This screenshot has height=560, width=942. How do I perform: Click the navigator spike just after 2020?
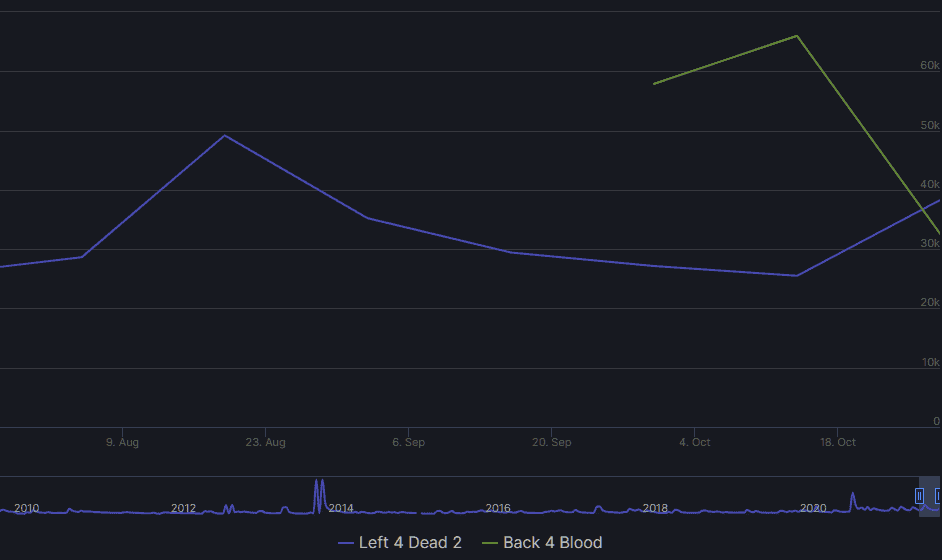852,501
